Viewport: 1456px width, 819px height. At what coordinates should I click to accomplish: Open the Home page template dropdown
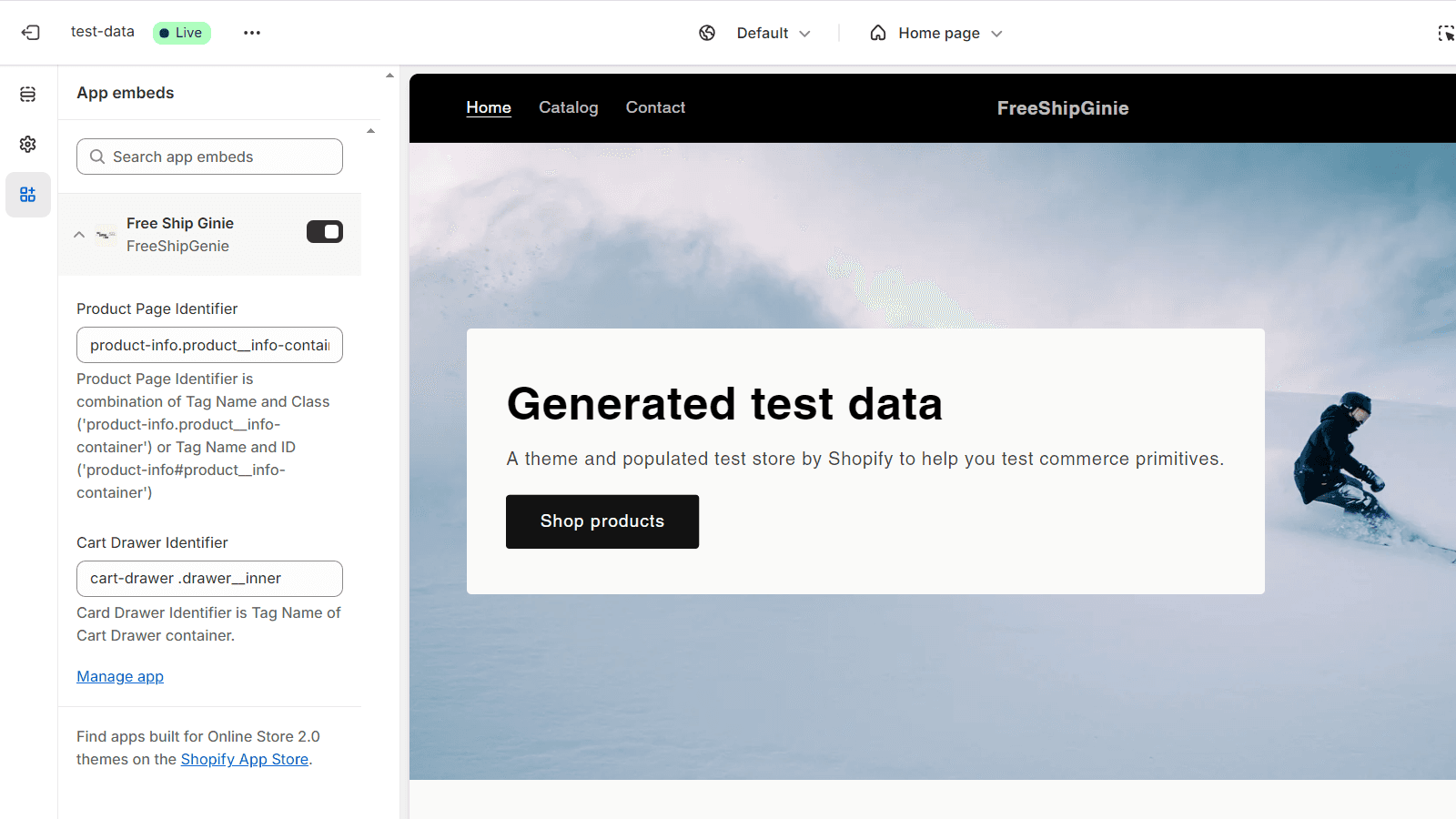pos(937,33)
